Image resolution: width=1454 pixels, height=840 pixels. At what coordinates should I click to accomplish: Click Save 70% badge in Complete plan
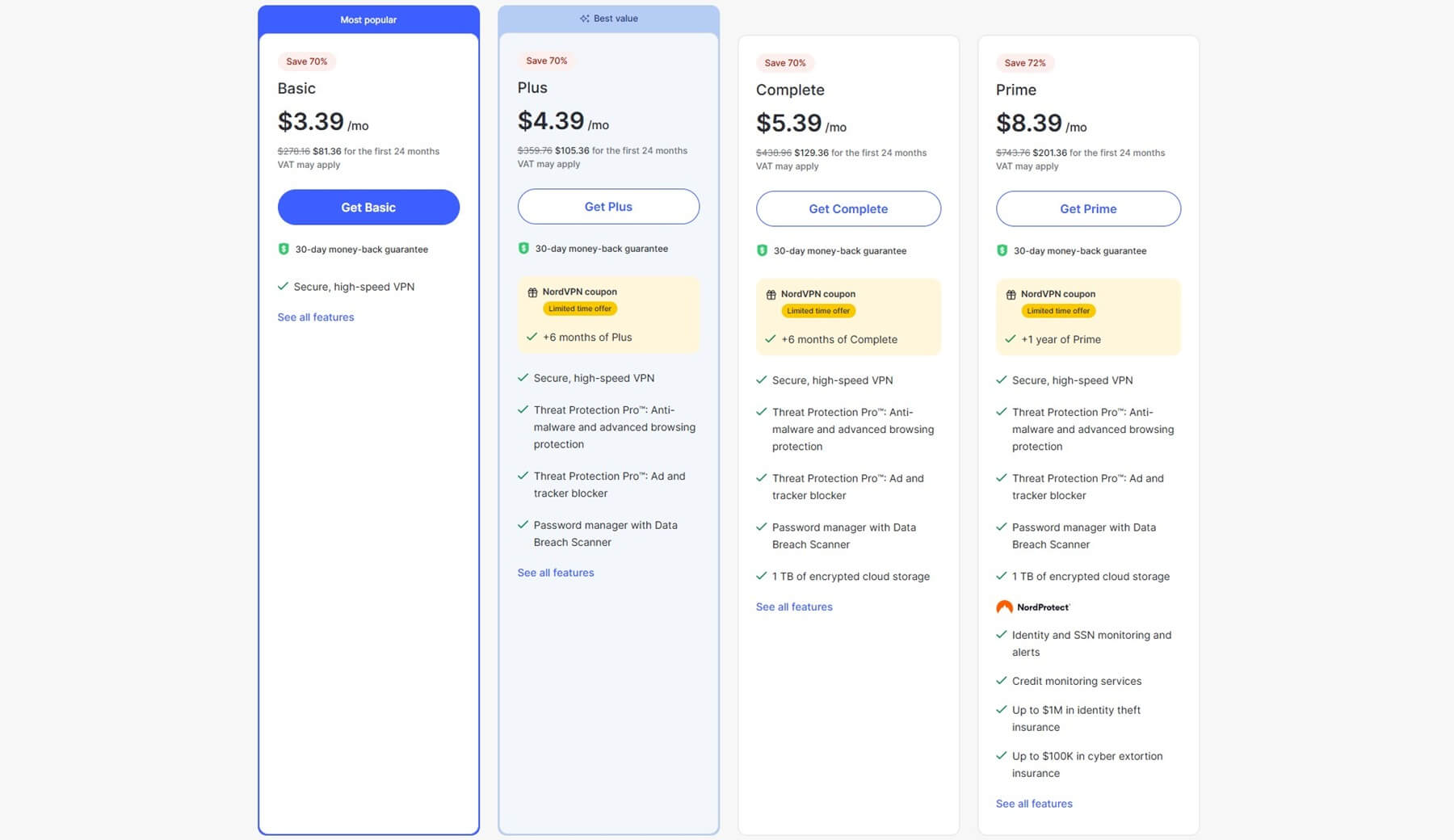click(x=785, y=63)
